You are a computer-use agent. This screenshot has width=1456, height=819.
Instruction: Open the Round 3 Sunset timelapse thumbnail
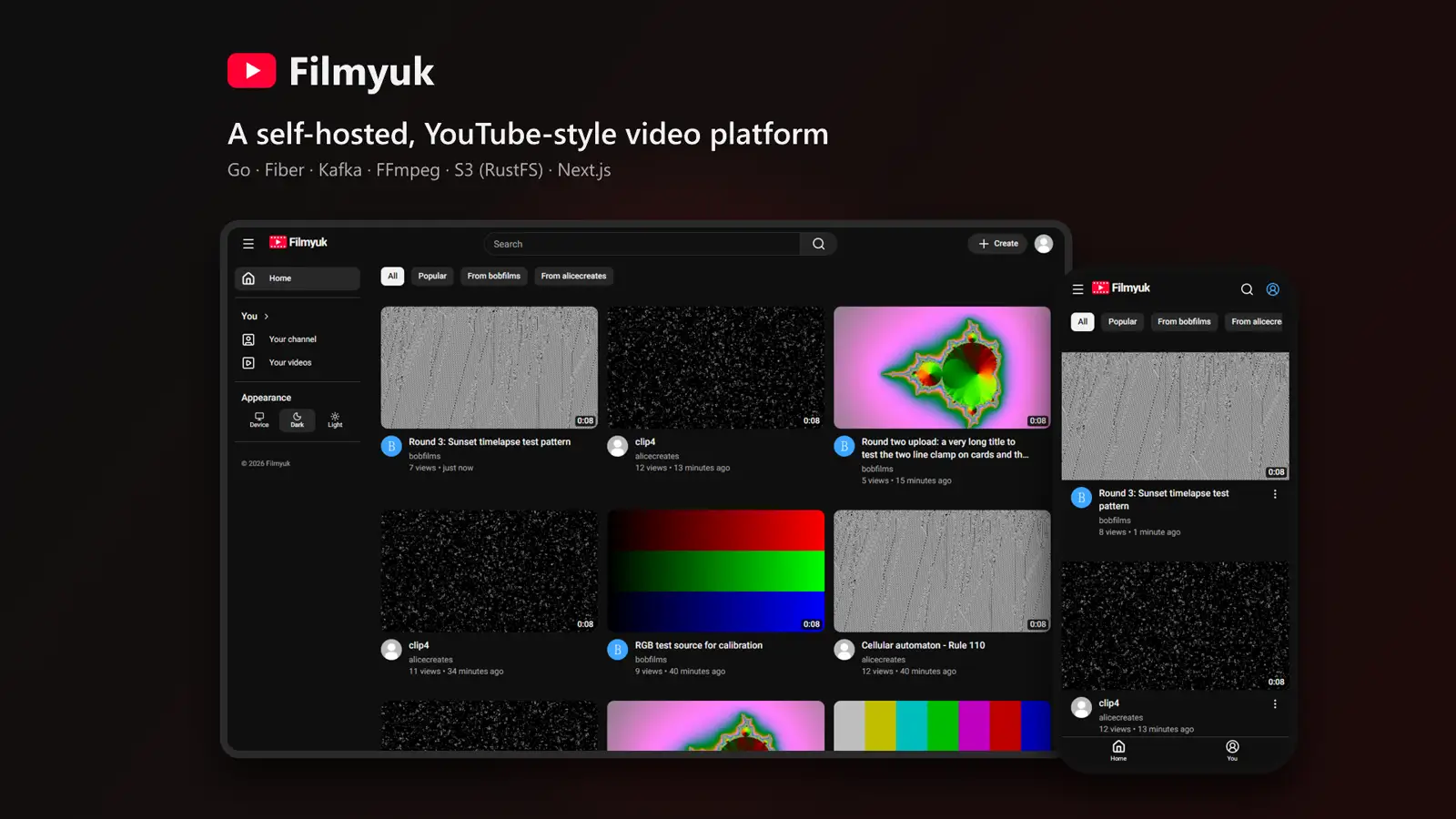(490, 368)
